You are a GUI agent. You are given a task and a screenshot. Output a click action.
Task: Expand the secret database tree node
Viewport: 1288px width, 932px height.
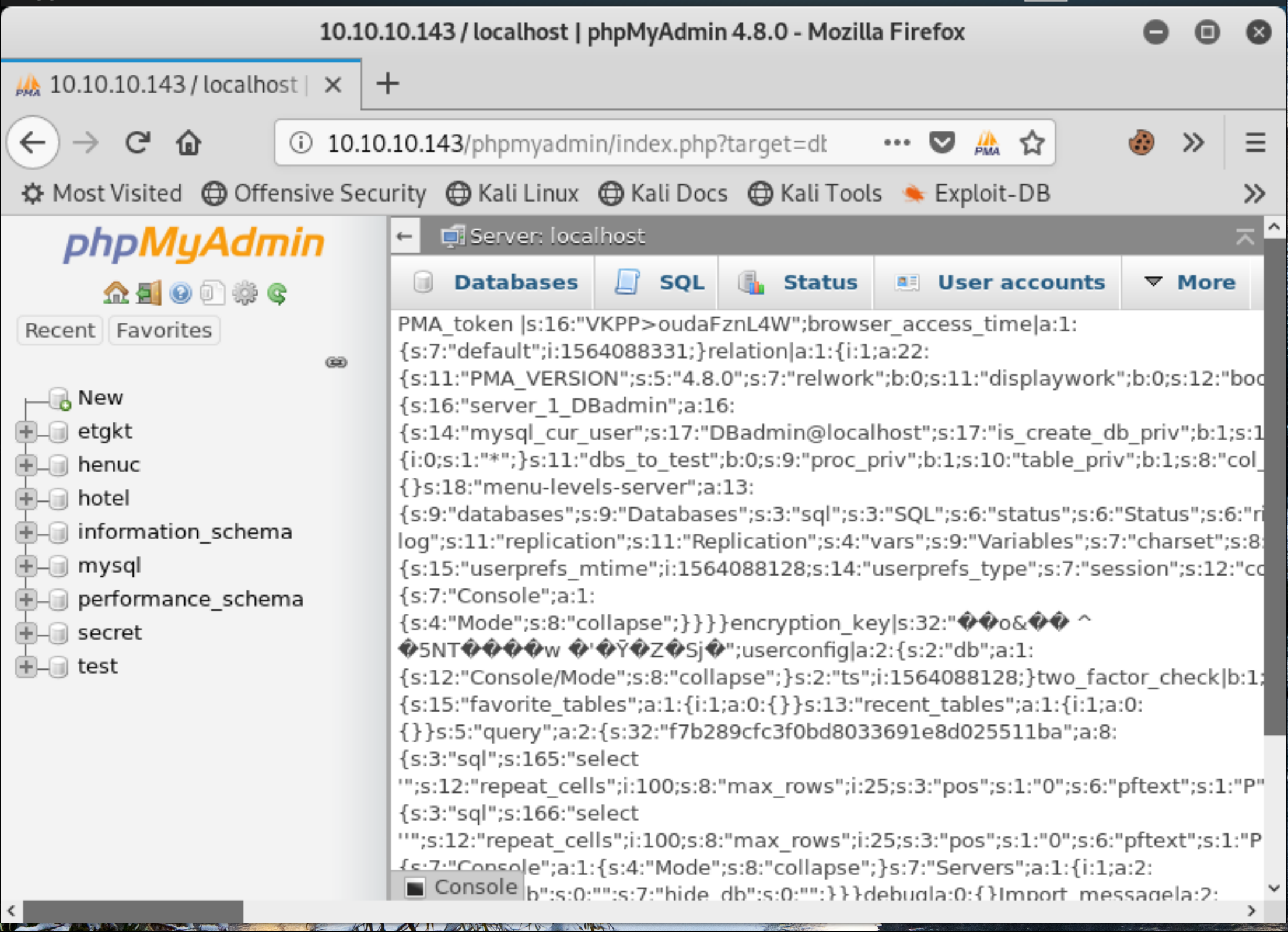coord(26,633)
